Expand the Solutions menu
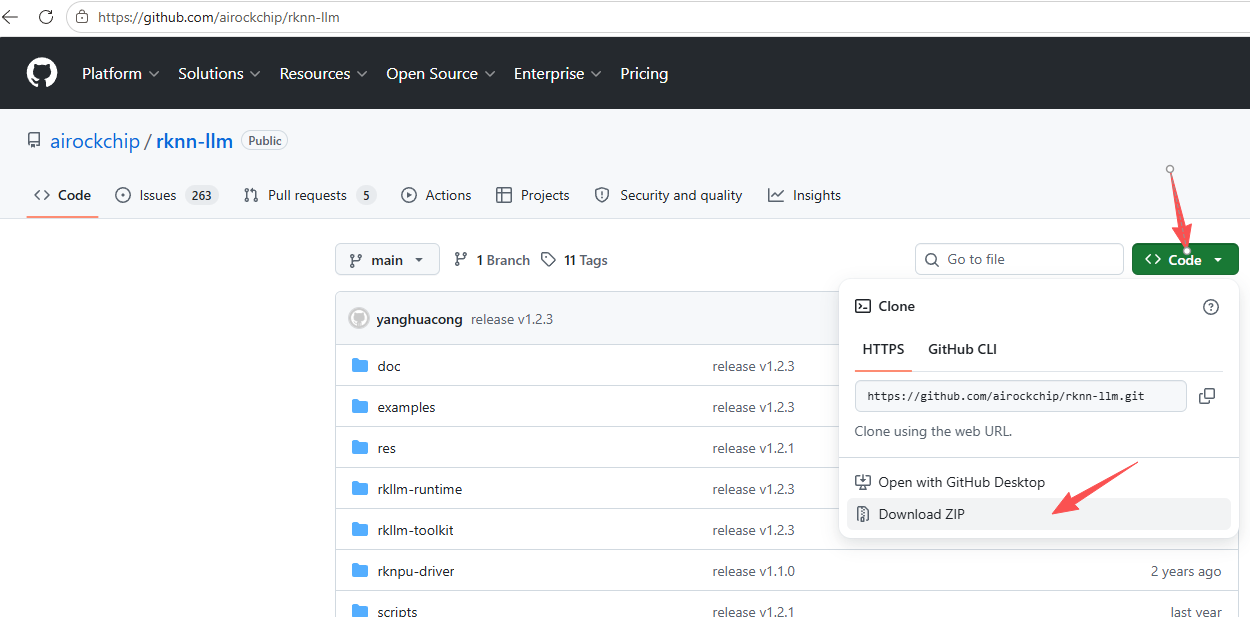Screen dimensions: 1250x617 point(219,73)
